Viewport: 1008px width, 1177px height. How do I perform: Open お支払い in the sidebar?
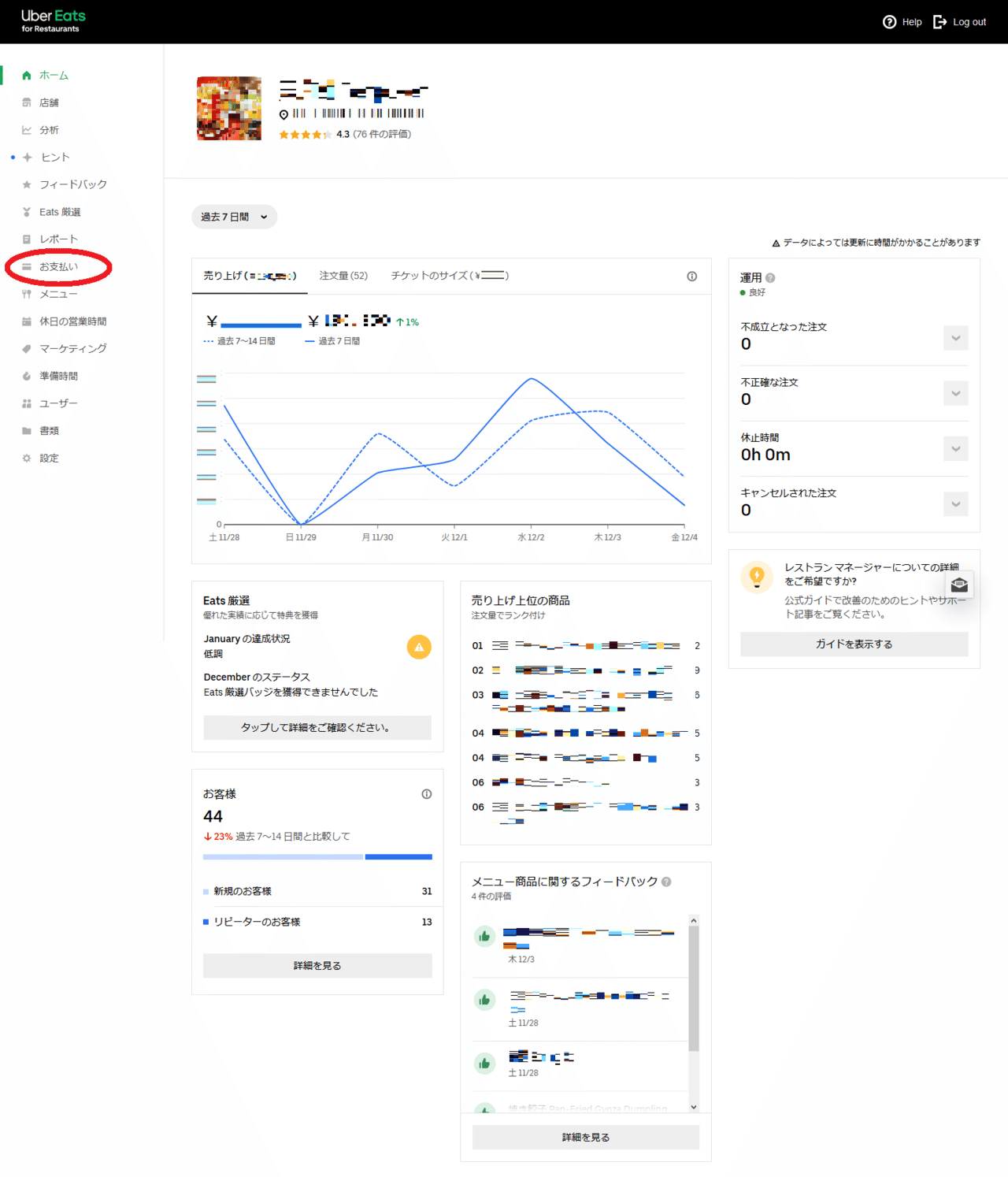(58, 267)
